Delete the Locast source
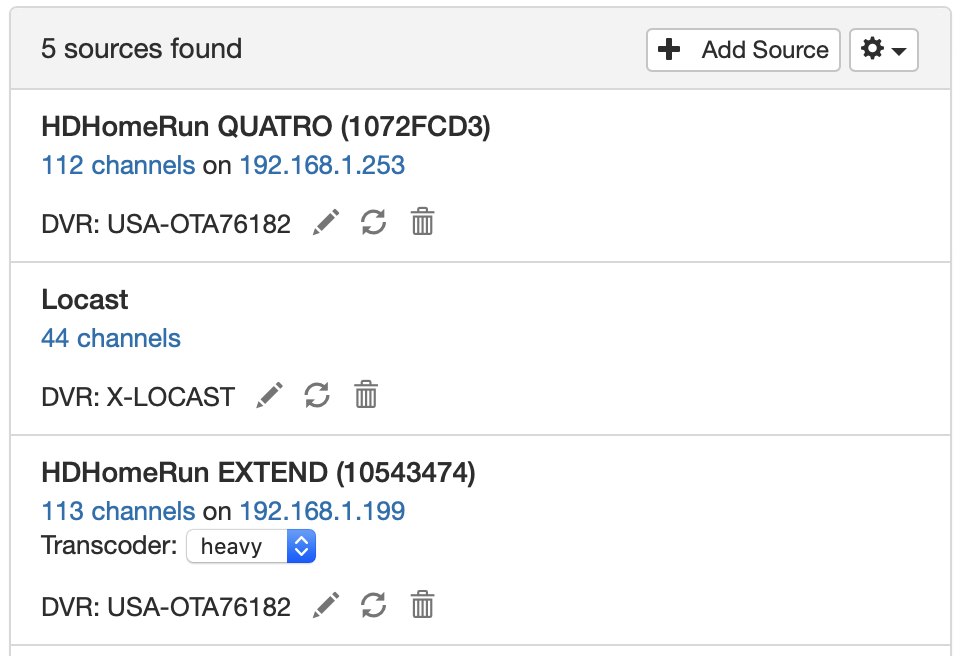 [366, 395]
